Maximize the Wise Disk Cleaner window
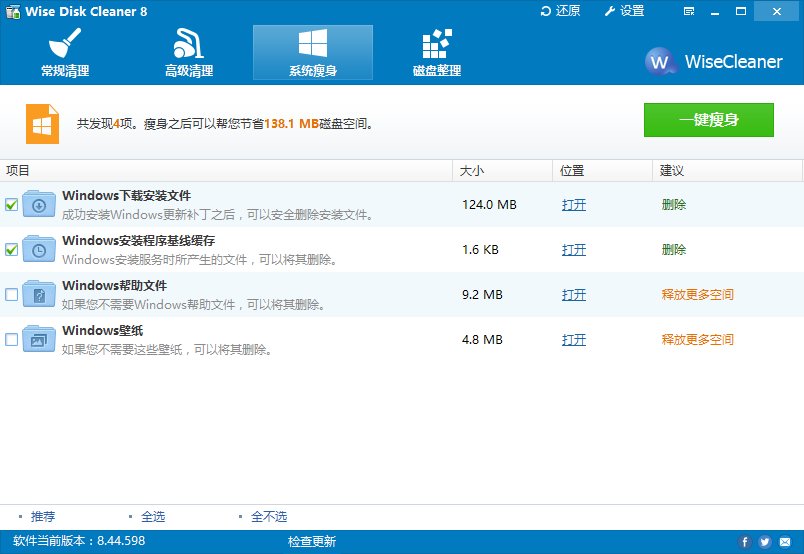The height and width of the screenshot is (554, 804). [741, 11]
